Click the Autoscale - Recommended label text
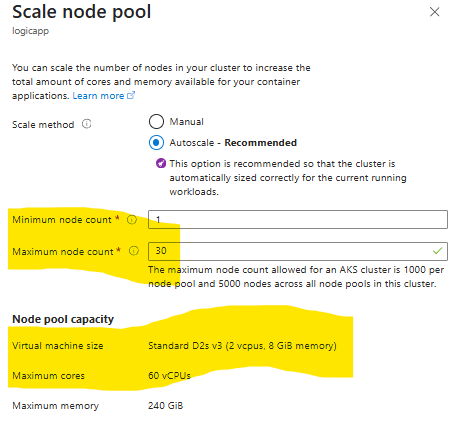 pyautogui.click(x=233, y=143)
